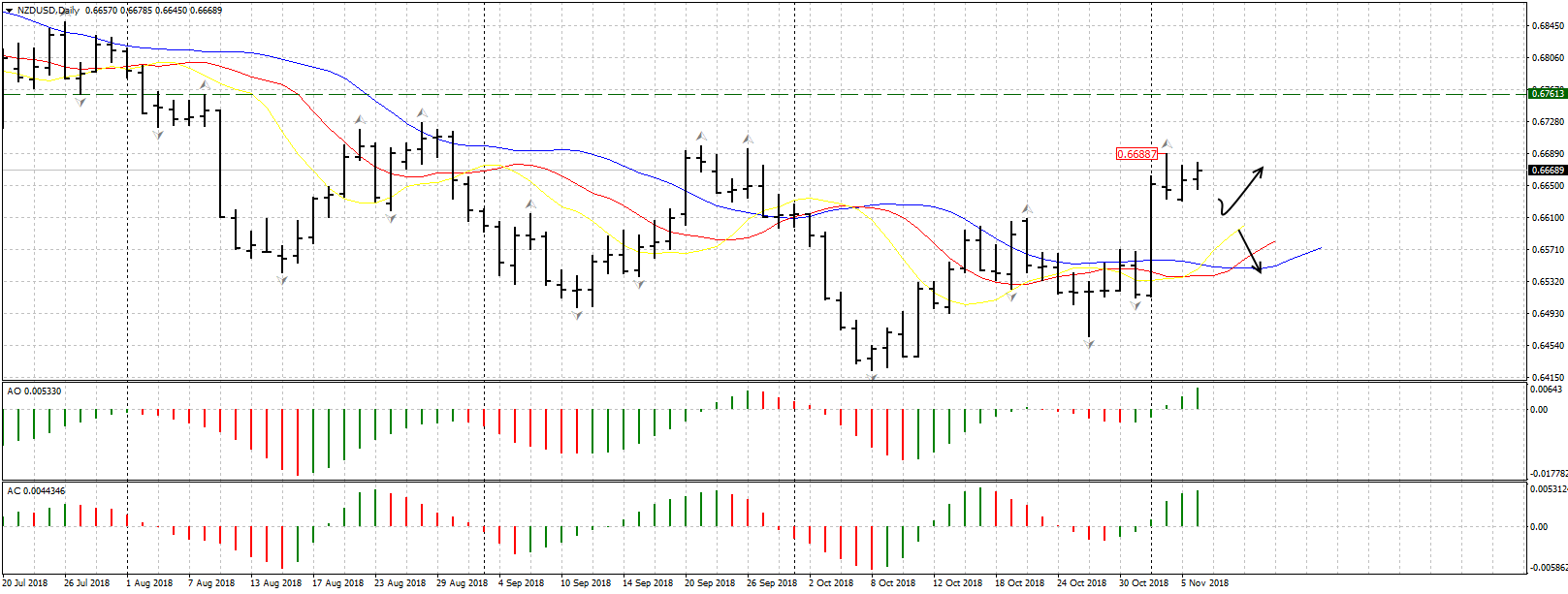The height and width of the screenshot is (594, 1568).
Task: Click the tallest last green AO histogram bar
Action: [x=1198, y=398]
